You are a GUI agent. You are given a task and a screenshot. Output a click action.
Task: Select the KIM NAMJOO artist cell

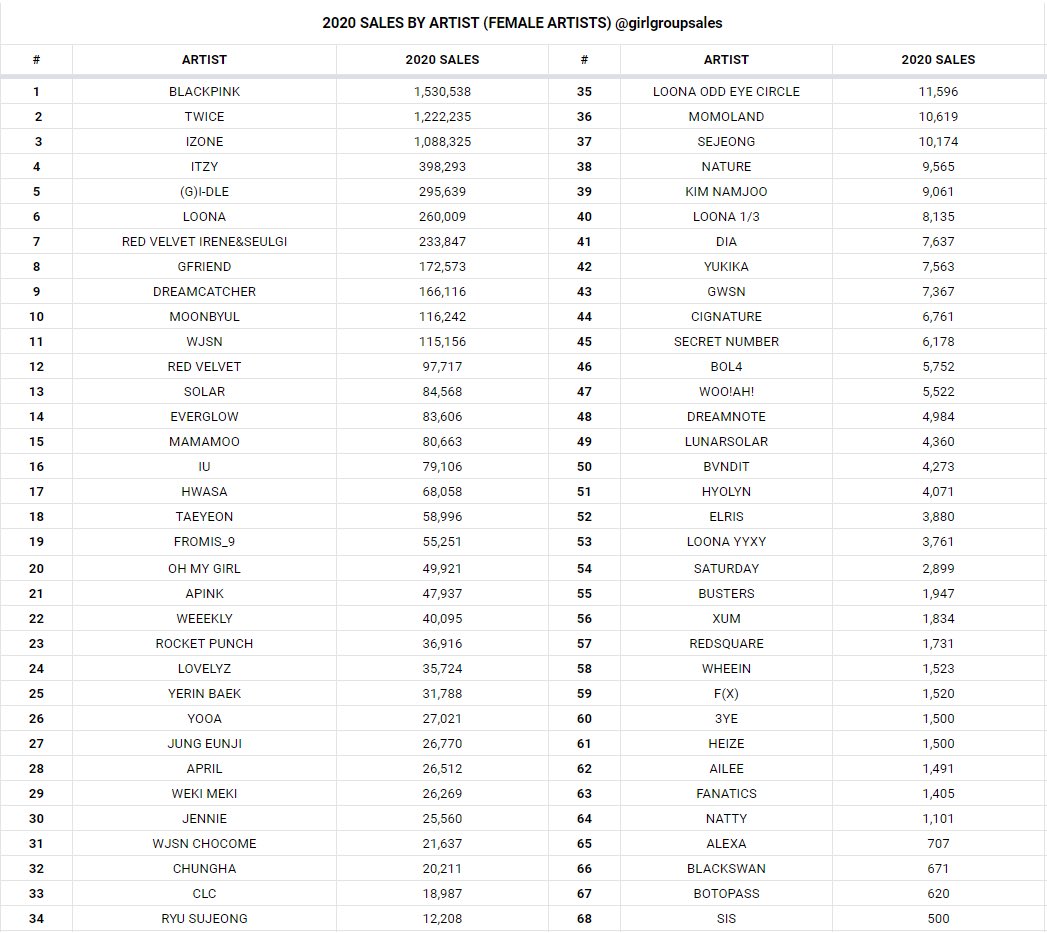(x=726, y=192)
